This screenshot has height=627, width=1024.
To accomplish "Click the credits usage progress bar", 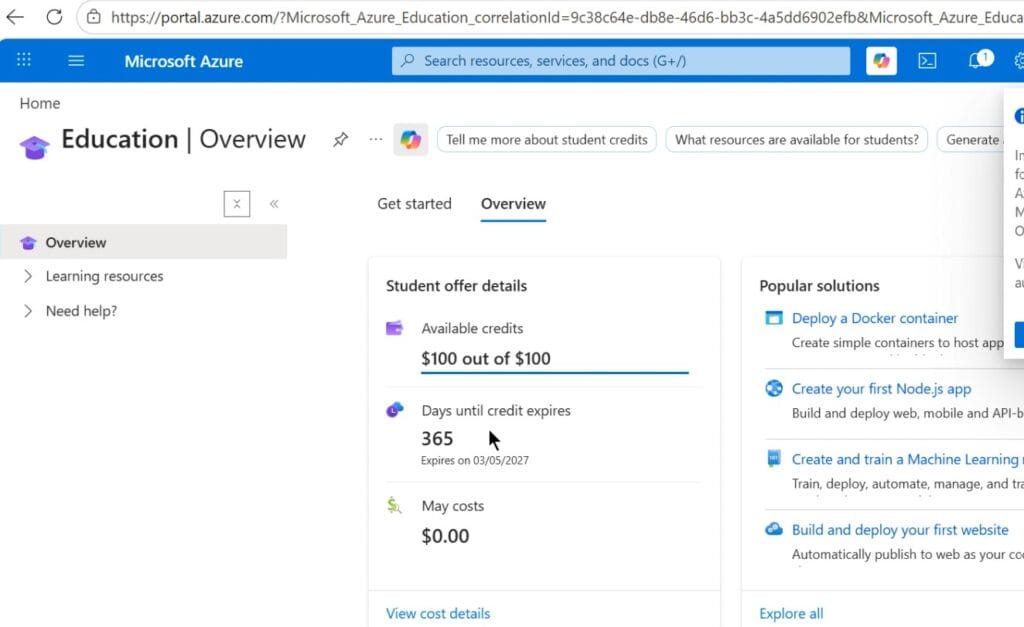I will pyautogui.click(x=554, y=372).
